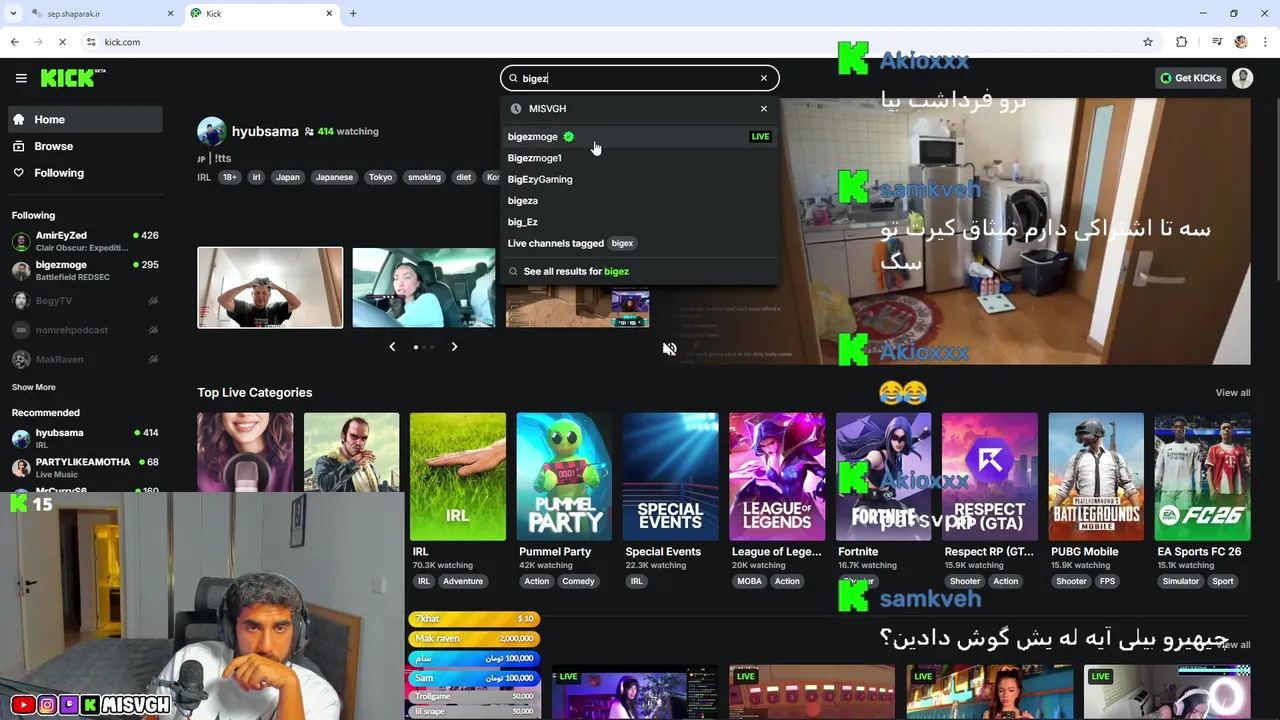
Task: Select second carousel thumbnail in car
Action: tap(424, 287)
